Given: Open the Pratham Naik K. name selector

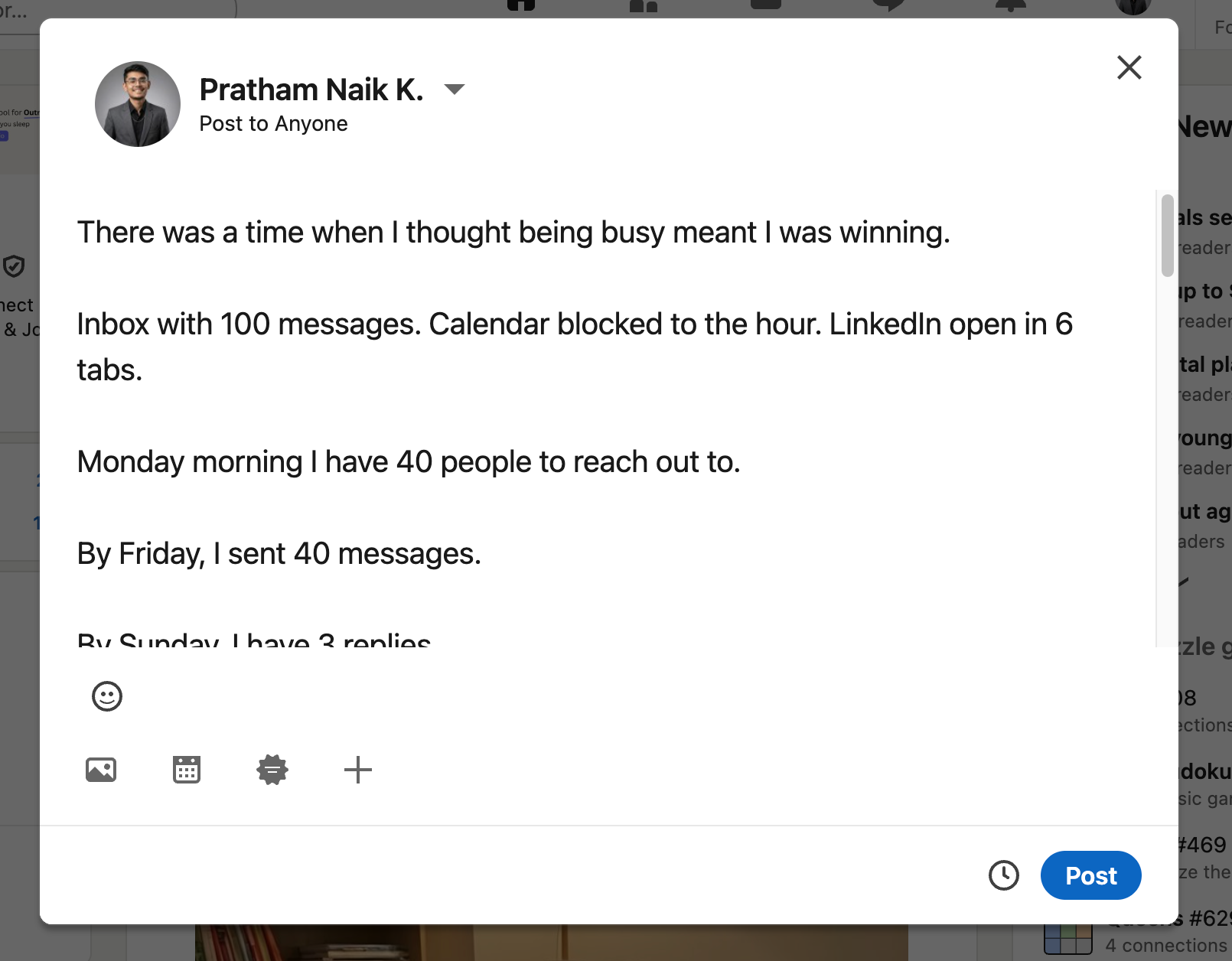Looking at the screenshot, I should 311,90.
